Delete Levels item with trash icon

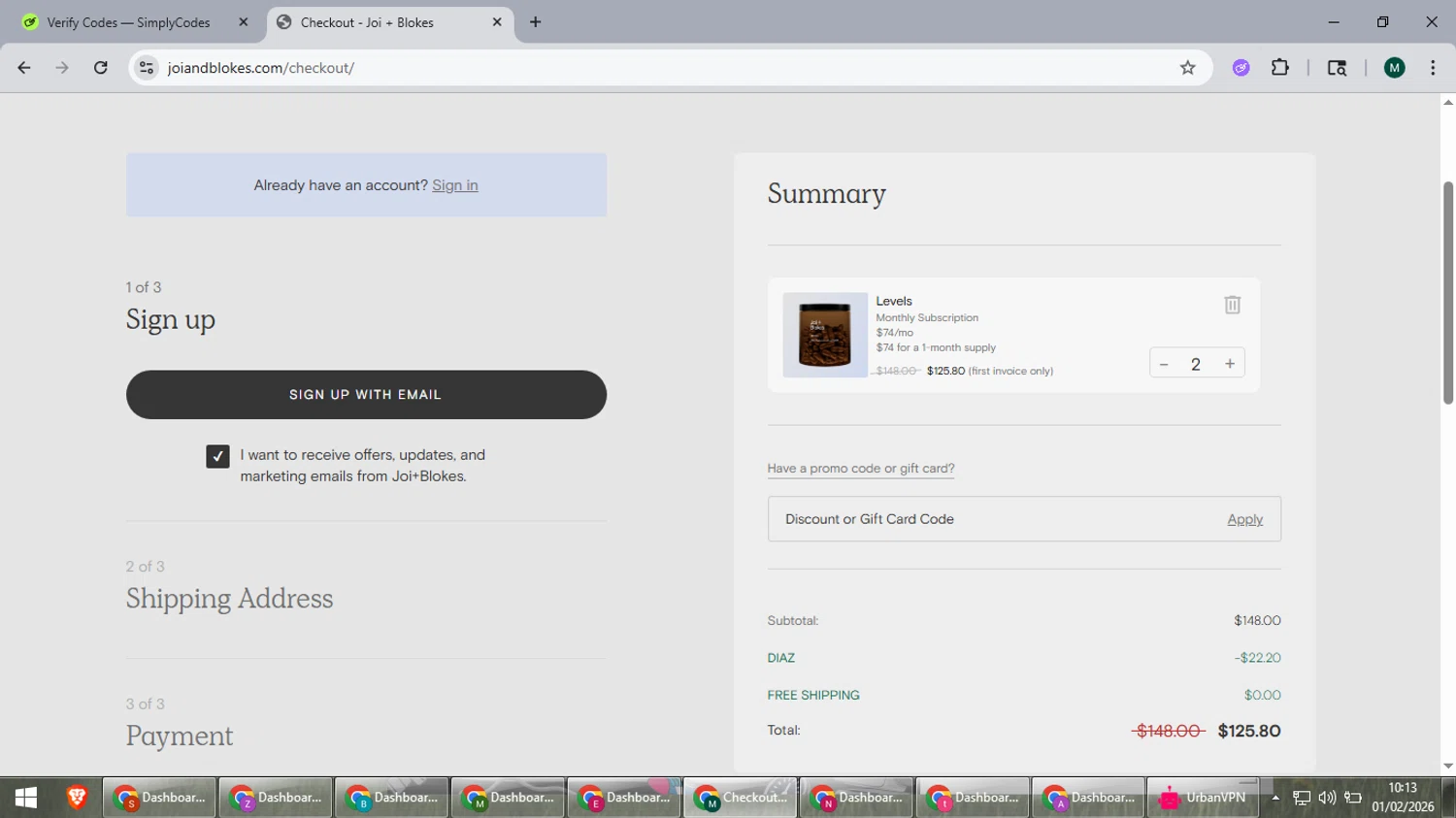pos(1232,305)
